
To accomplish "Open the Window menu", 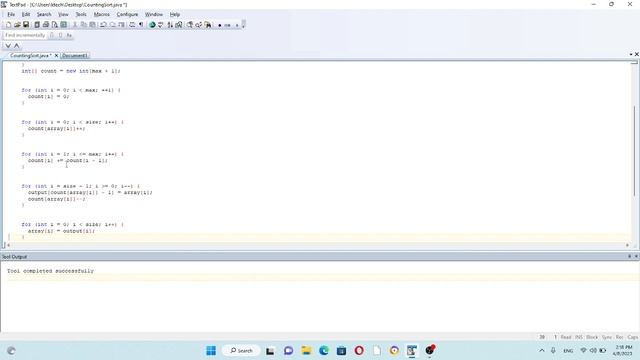I will pos(154,14).
